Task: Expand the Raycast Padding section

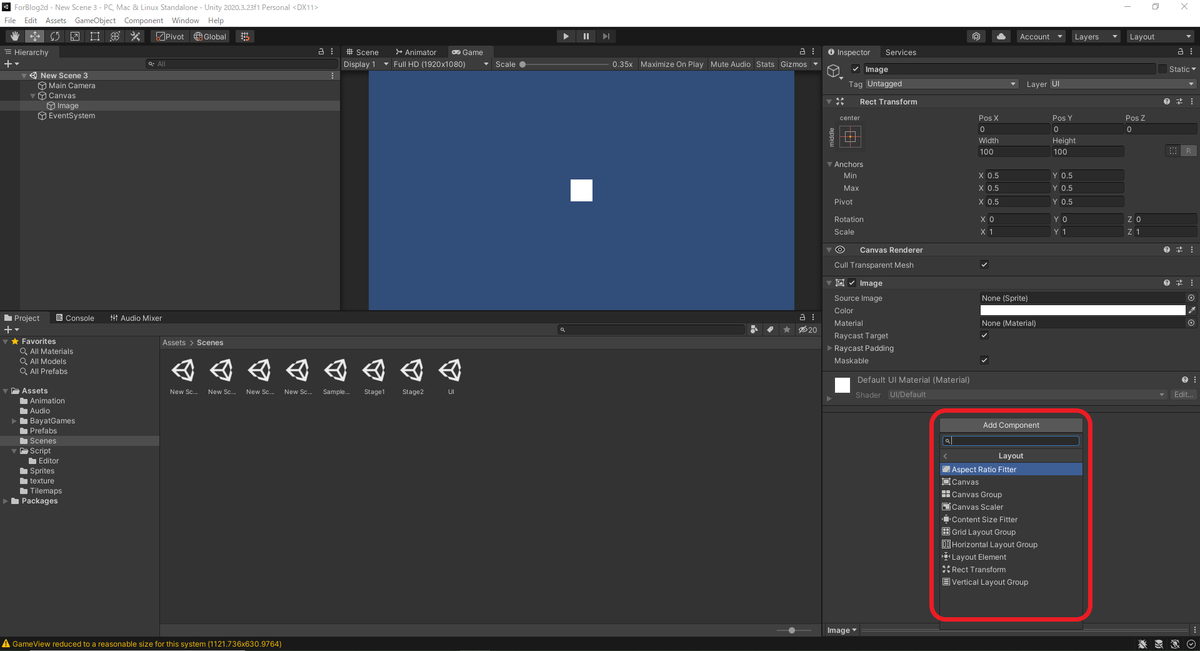Action: [831, 348]
